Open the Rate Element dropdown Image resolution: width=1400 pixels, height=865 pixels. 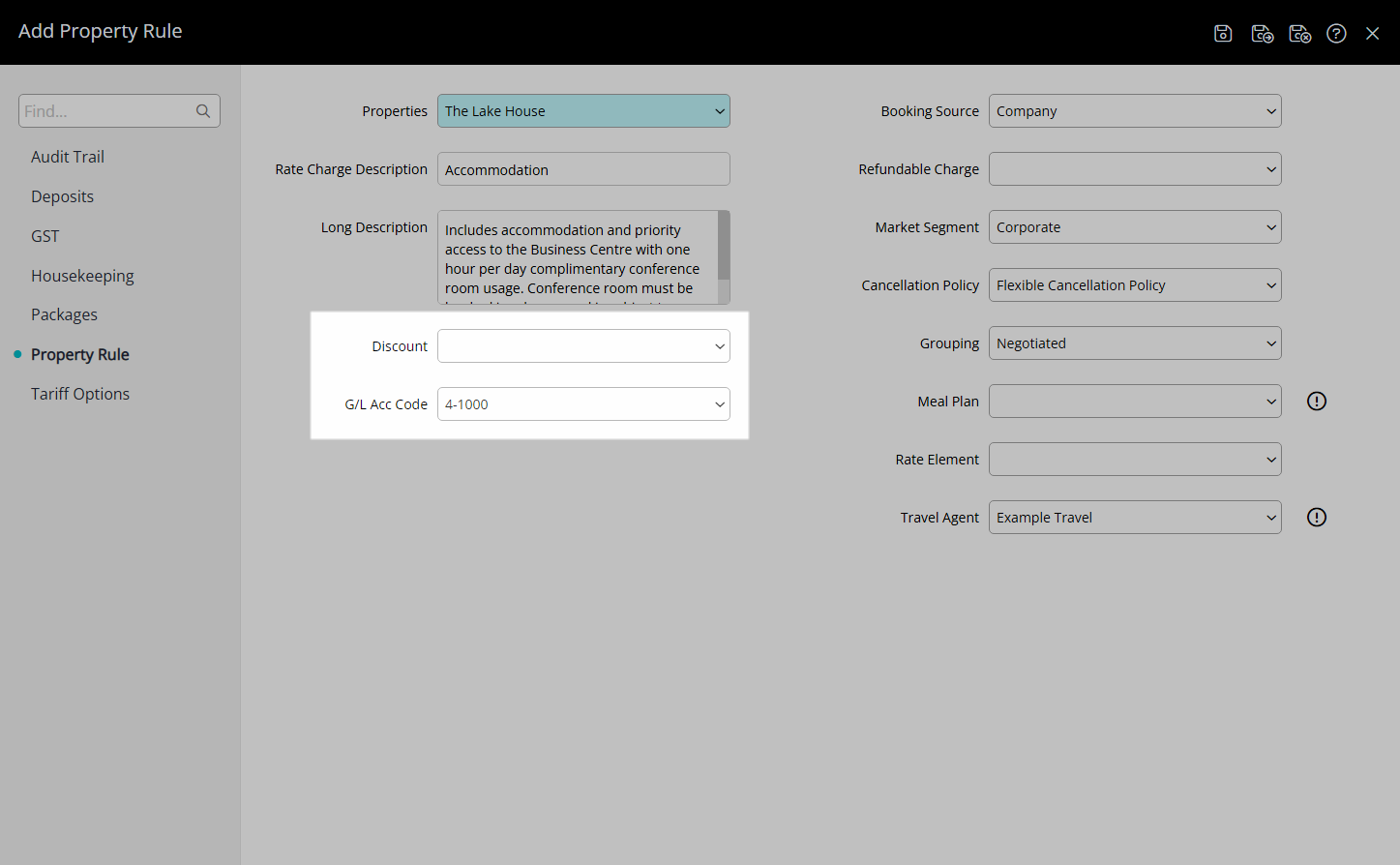tap(1135, 460)
